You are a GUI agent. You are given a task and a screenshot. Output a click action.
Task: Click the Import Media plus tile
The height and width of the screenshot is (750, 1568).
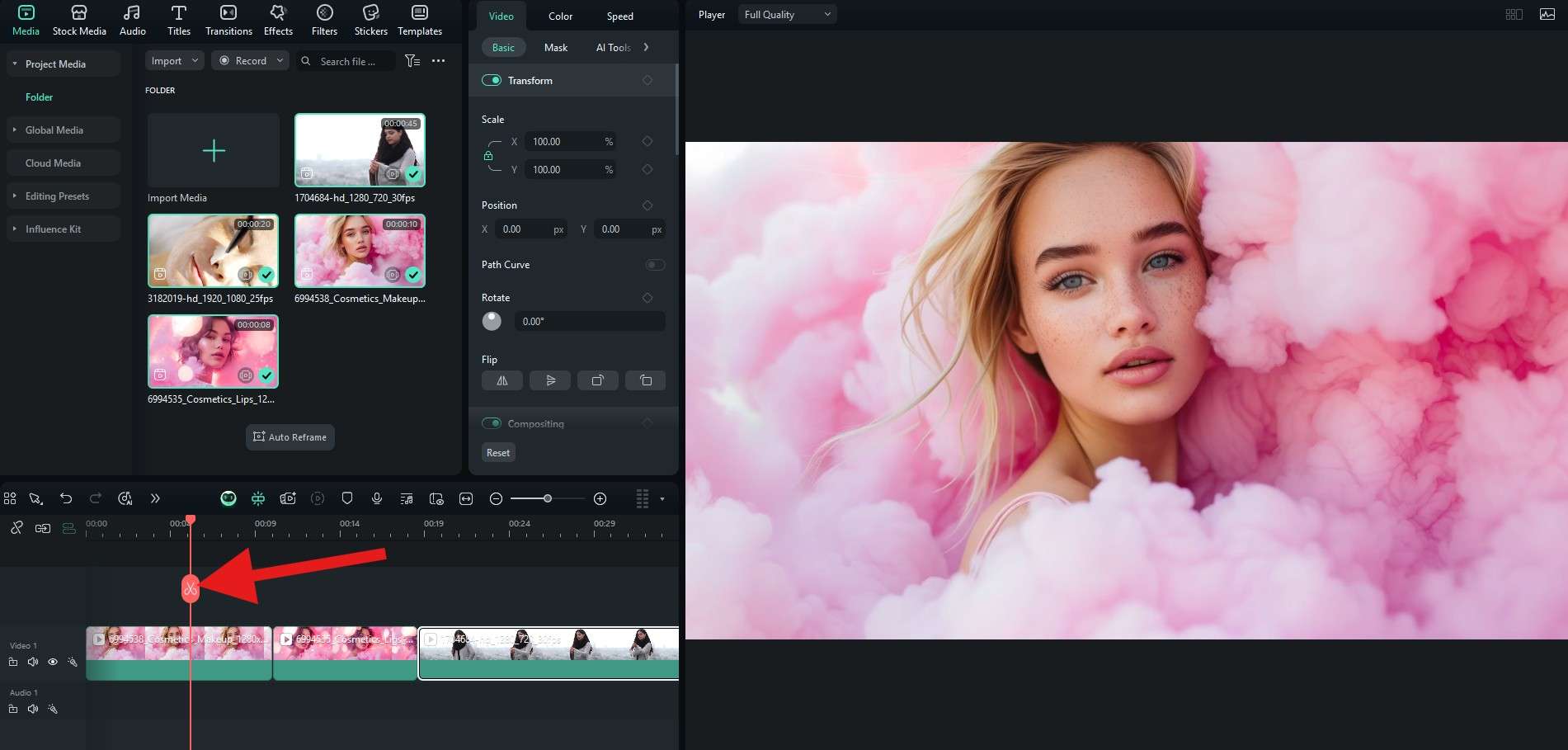point(214,150)
